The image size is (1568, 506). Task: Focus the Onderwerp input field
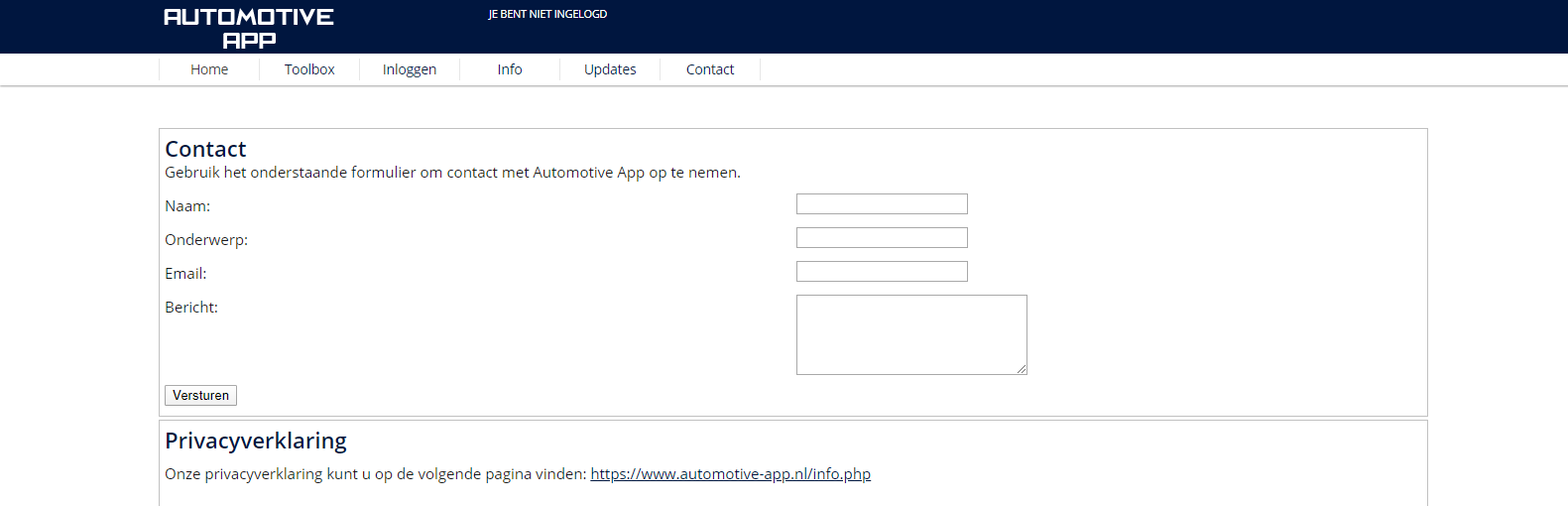[x=882, y=238]
